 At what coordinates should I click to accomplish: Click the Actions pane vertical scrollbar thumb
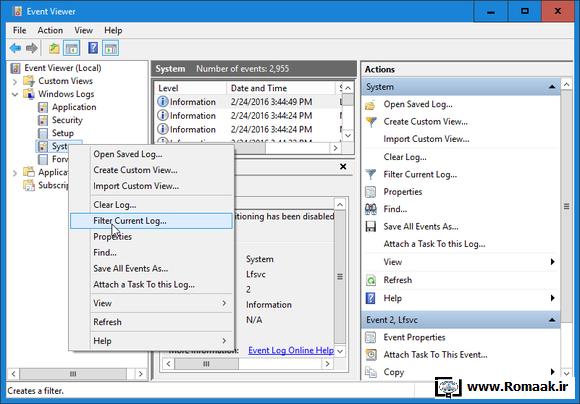pyautogui.click(x=566, y=206)
